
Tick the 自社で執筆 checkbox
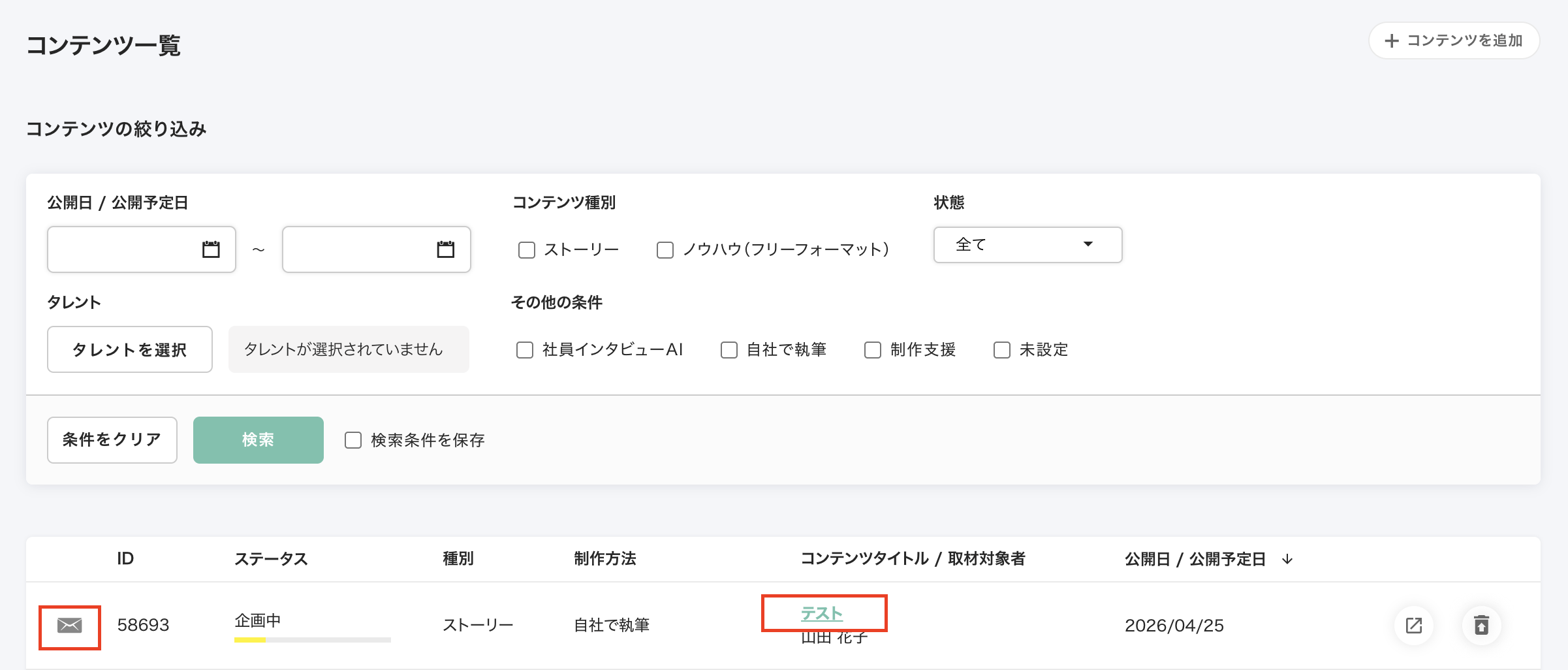729,350
